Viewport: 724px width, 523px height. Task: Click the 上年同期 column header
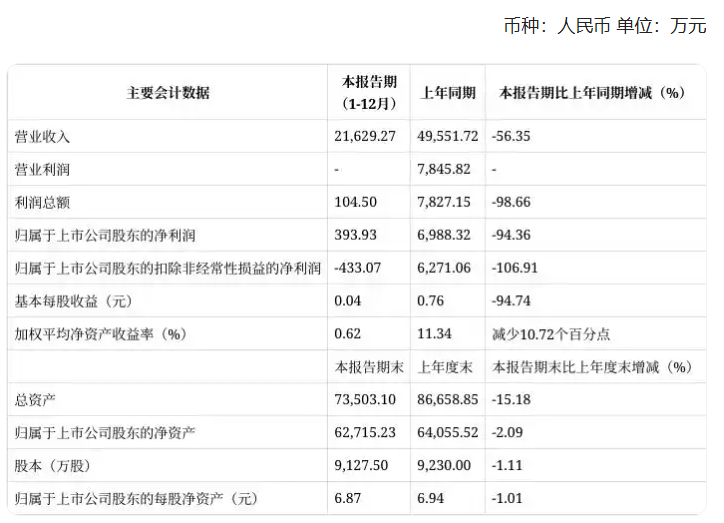pos(445,93)
